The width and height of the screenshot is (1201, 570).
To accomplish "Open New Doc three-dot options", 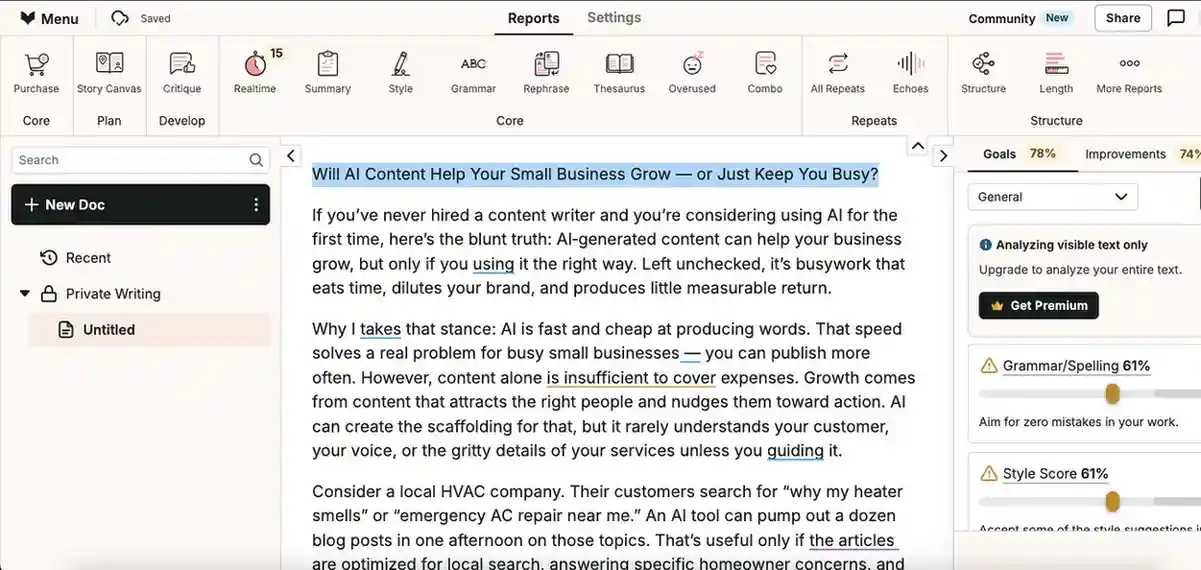I will pyautogui.click(x=256, y=204).
